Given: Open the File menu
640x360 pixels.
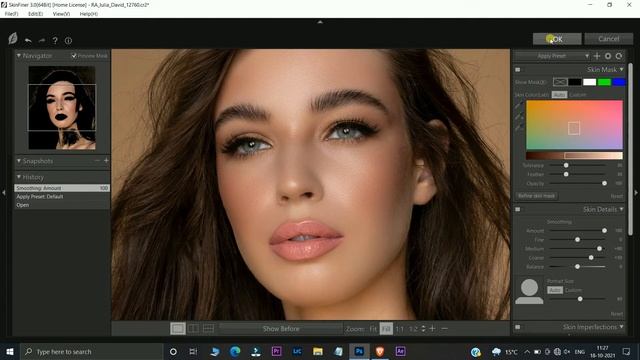Looking at the screenshot, I should pos(11,14).
